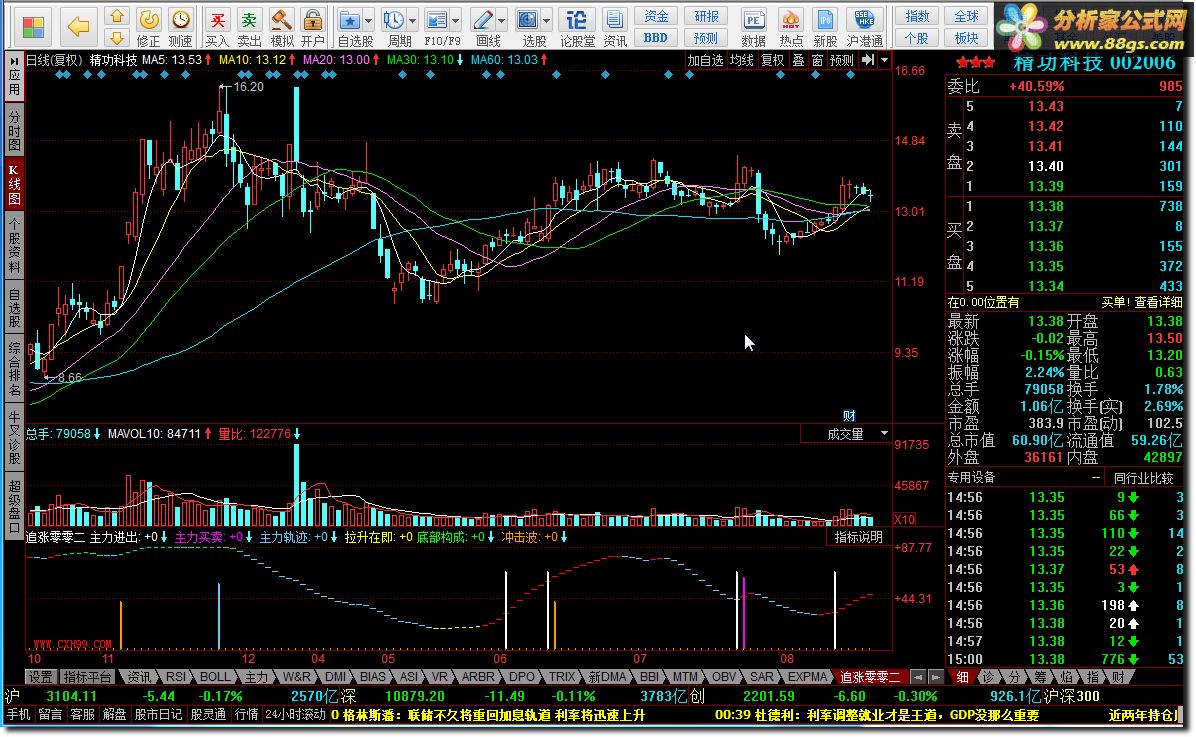Click the 买入 buy icon
Viewport: 1196px width, 737px height.
(217, 27)
